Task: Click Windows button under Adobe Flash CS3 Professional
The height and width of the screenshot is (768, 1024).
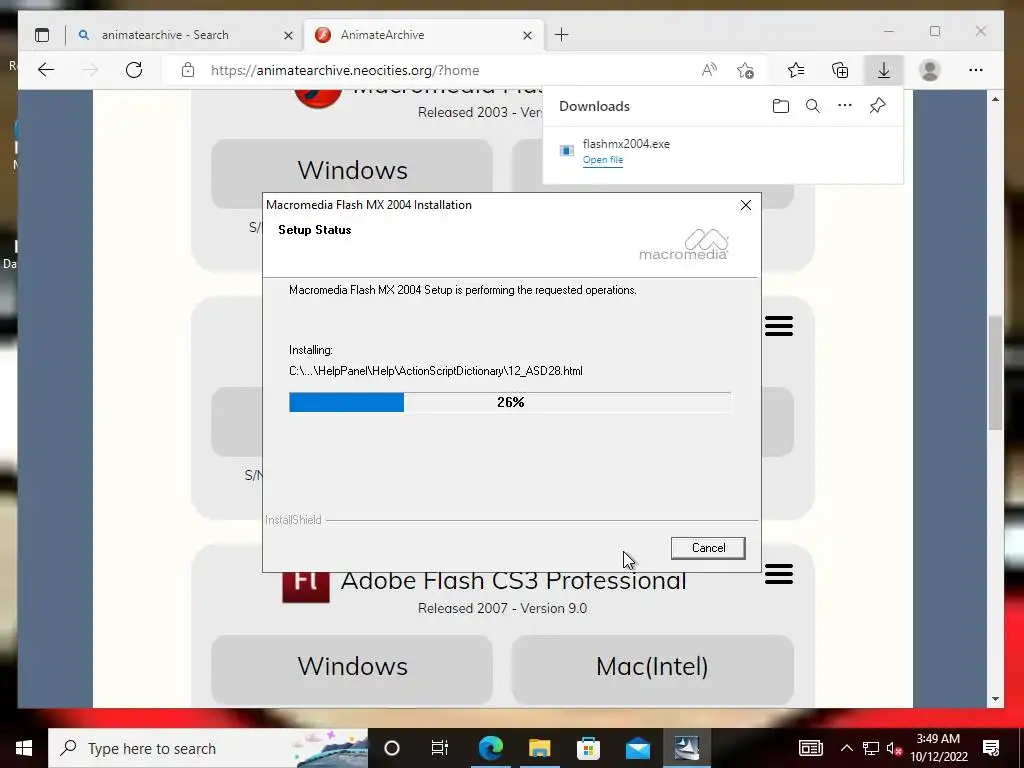Action: [352, 667]
